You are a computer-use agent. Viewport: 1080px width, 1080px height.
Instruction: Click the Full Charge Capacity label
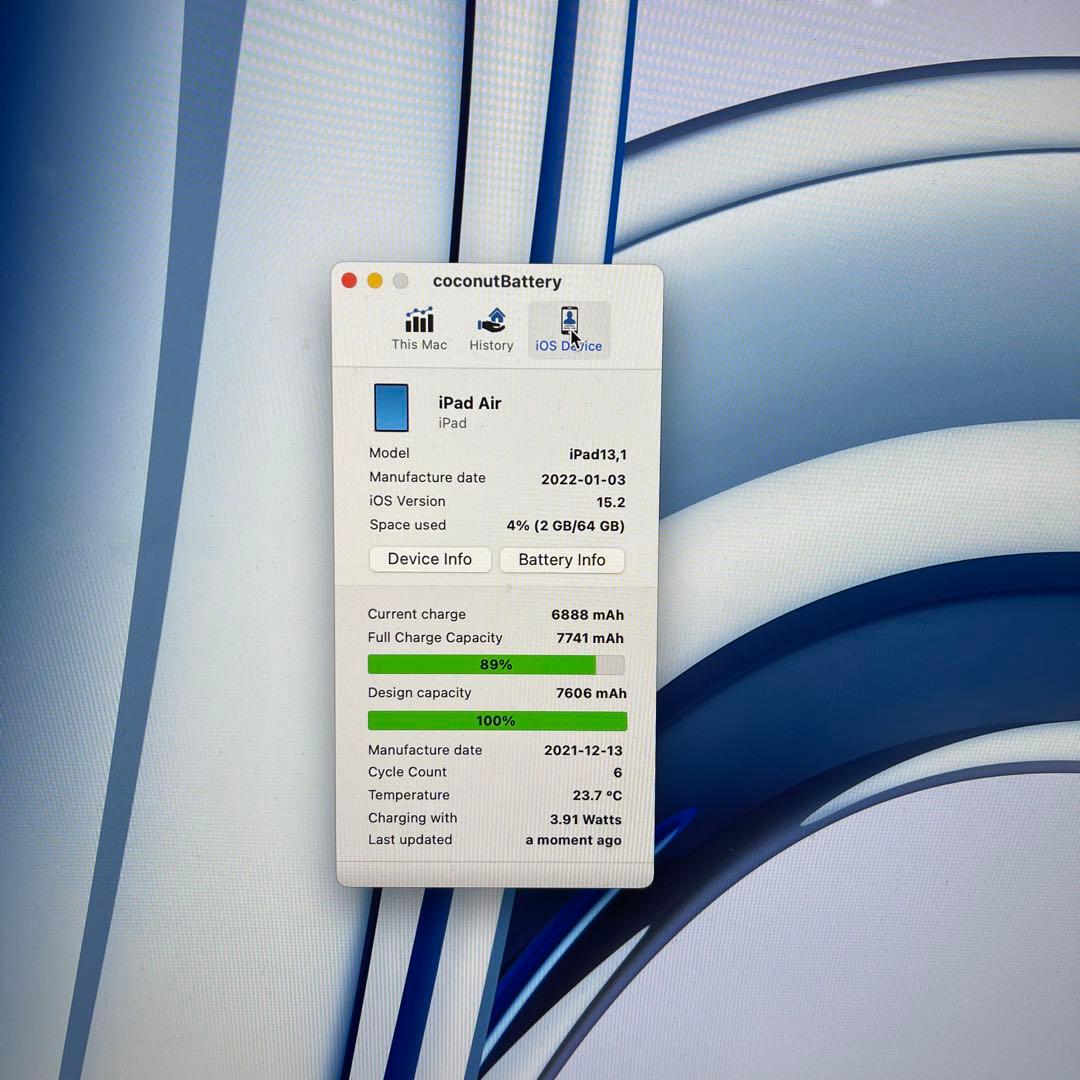click(x=435, y=638)
